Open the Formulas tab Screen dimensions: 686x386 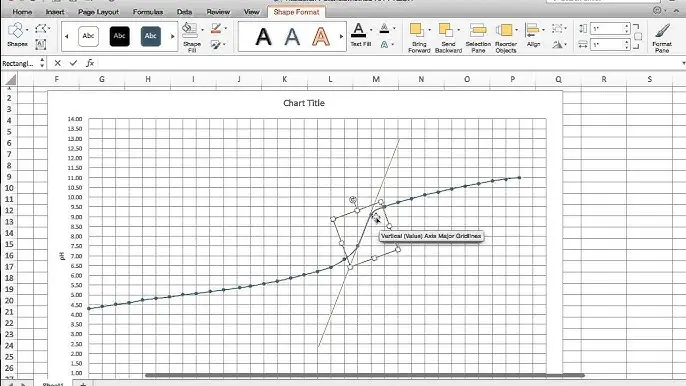(148, 12)
